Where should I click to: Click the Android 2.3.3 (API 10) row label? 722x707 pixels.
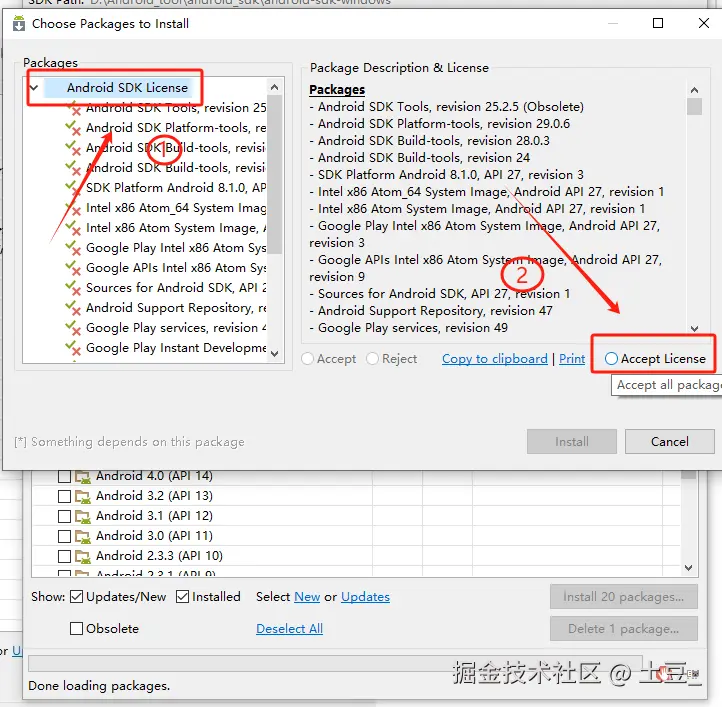click(159, 556)
